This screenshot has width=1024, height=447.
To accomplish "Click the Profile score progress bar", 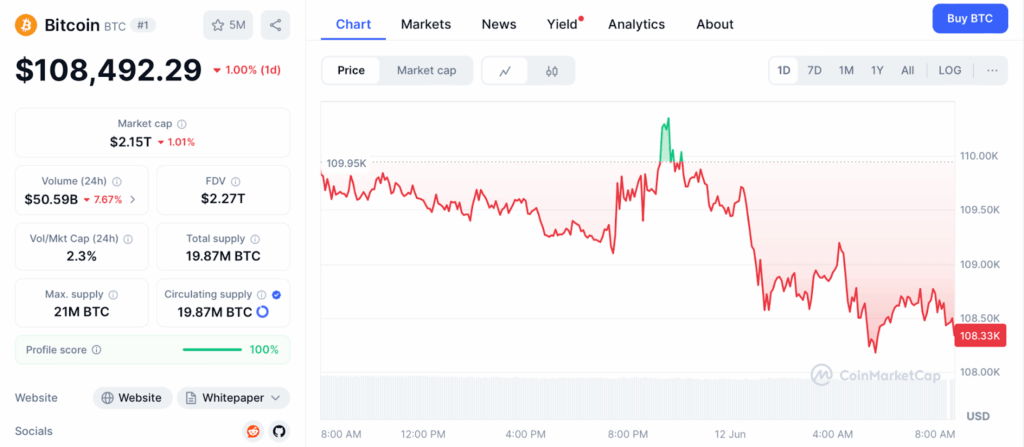I will (212, 350).
